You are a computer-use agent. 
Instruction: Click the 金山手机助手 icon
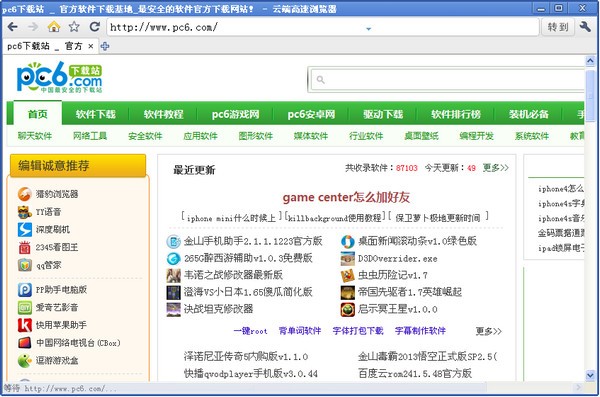point(173,241)
